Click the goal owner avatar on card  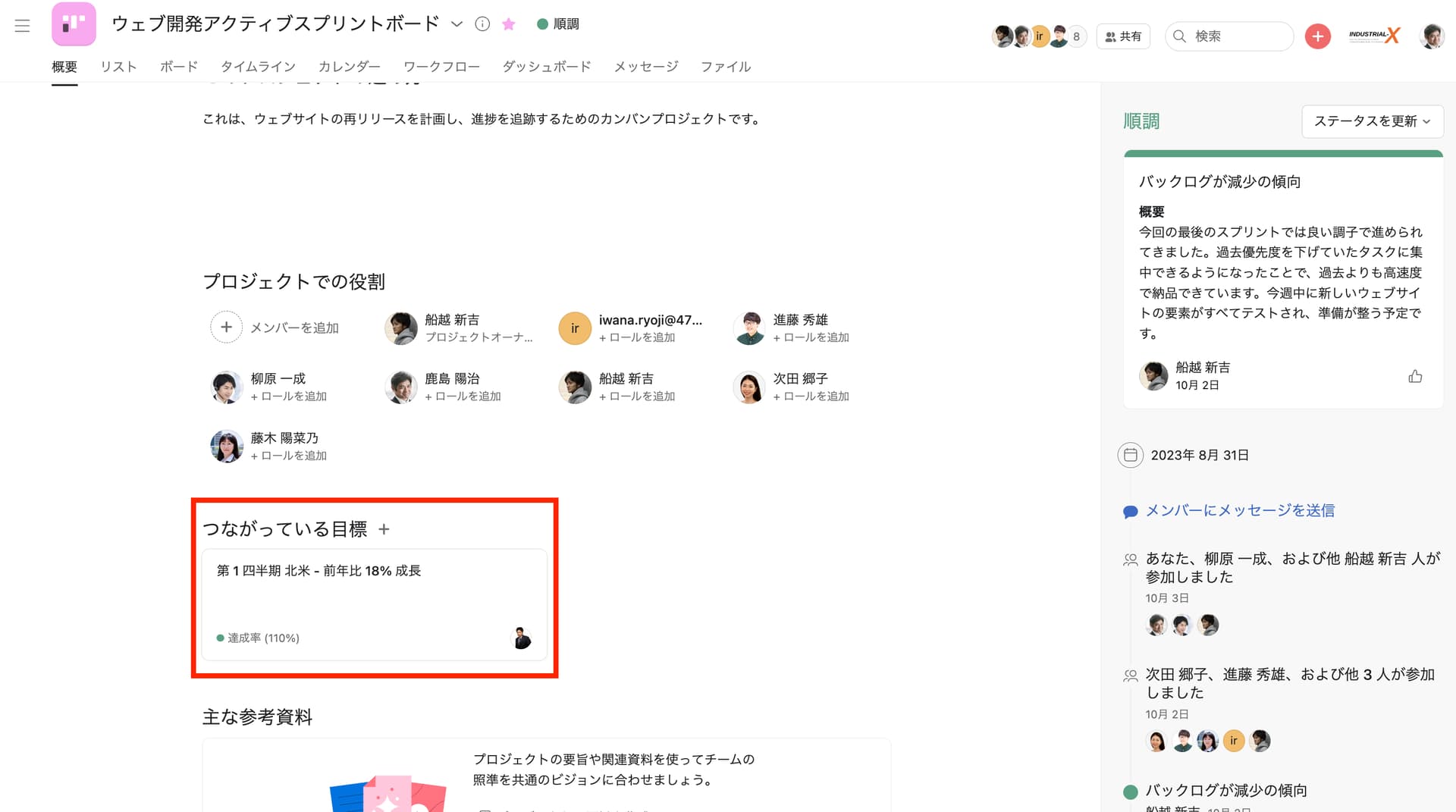522,638
